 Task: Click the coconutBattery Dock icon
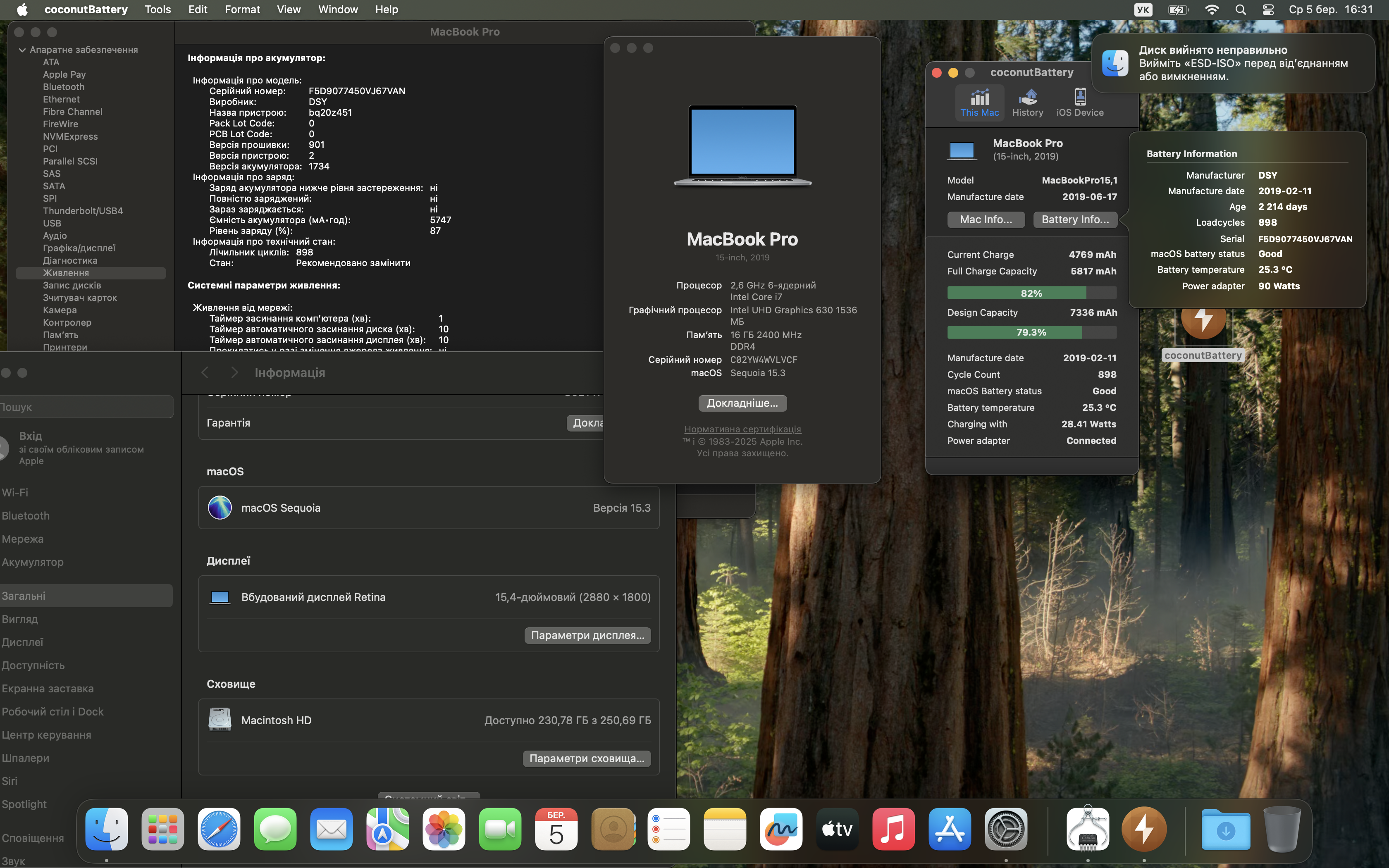[x=1144, y=829]
